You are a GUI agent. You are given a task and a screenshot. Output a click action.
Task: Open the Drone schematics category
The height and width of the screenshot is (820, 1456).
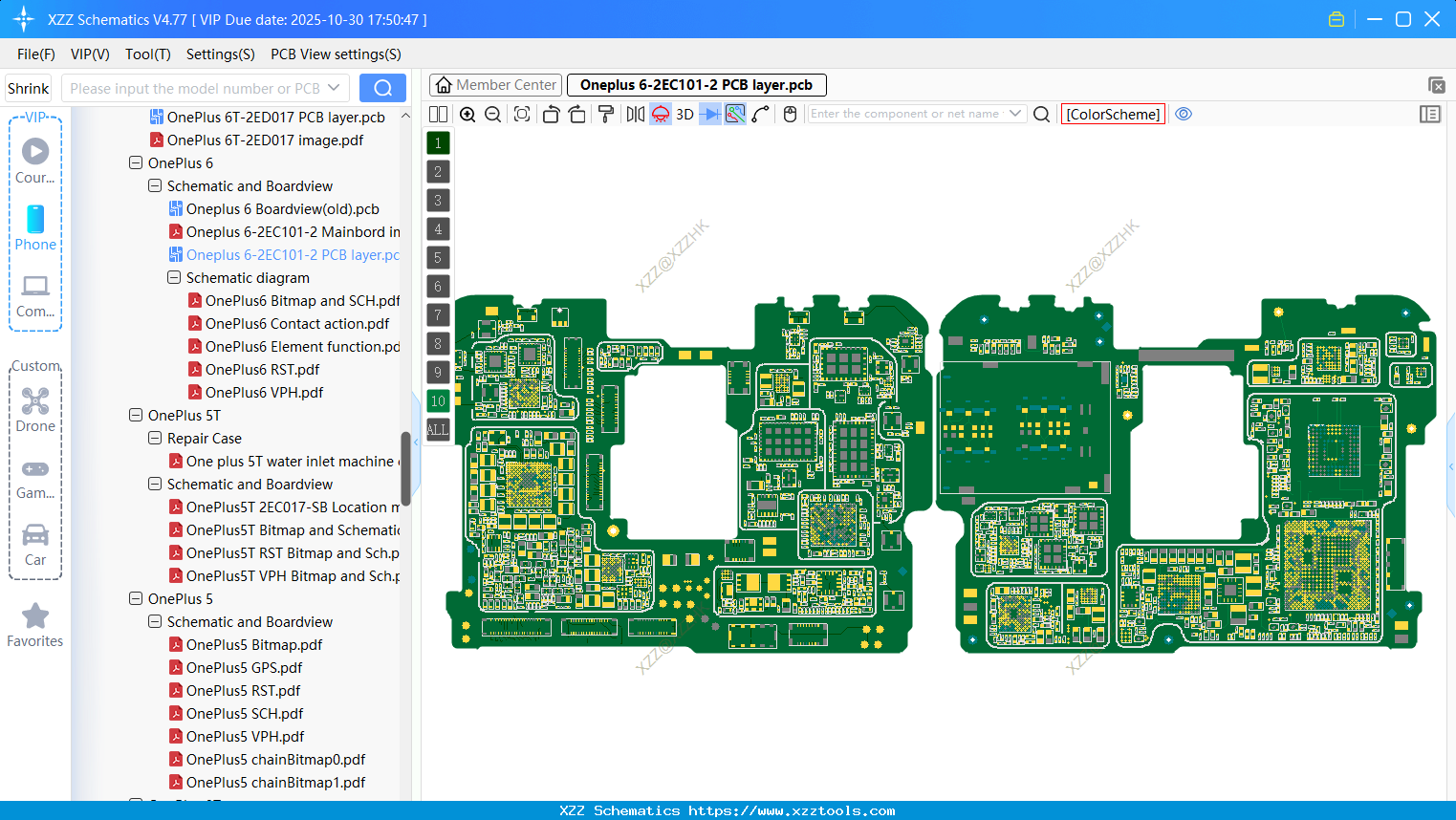(x=34, y=409)
